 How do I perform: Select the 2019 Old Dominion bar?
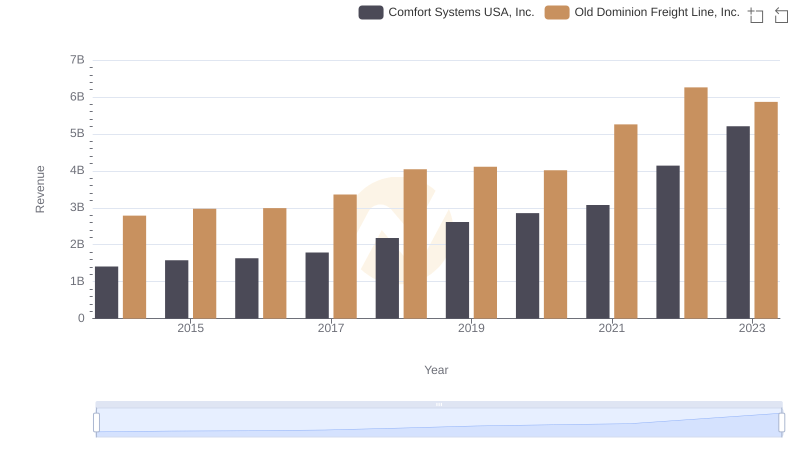click(485, 243)
